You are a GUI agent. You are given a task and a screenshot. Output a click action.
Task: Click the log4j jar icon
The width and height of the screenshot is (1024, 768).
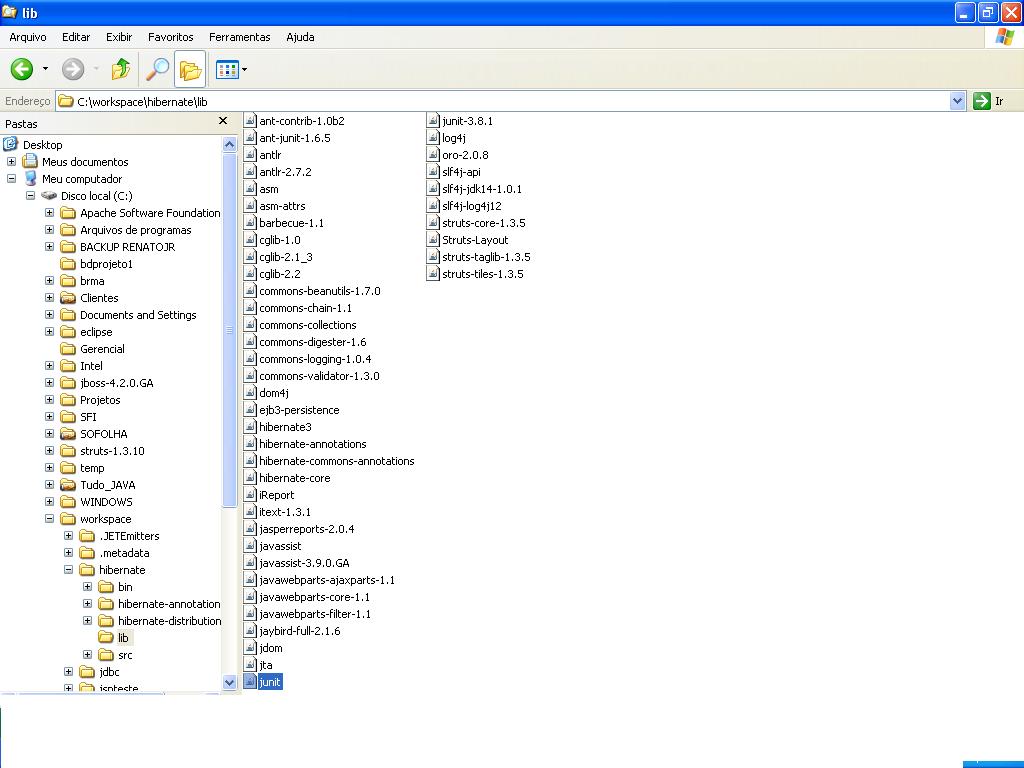point(433,137)
